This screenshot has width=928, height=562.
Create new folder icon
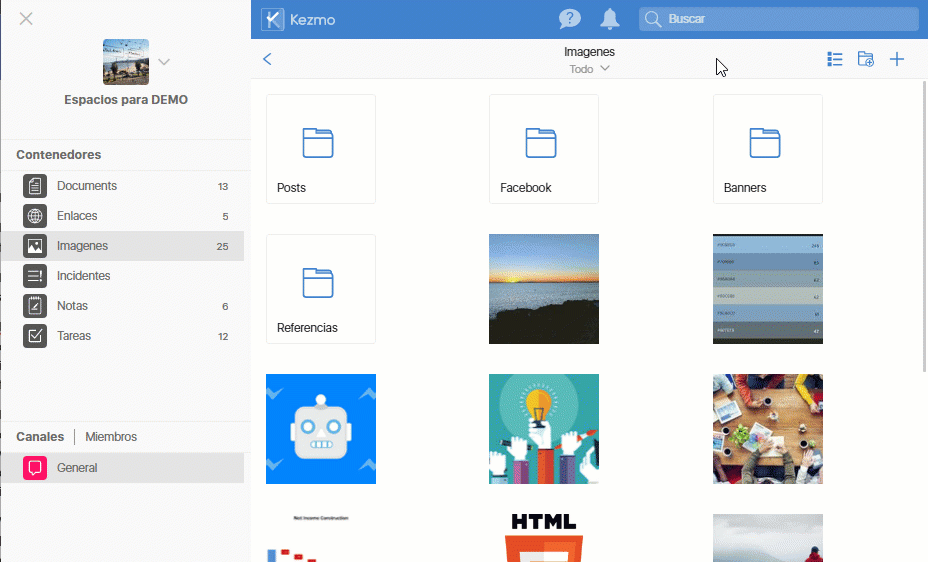[865, 59]
